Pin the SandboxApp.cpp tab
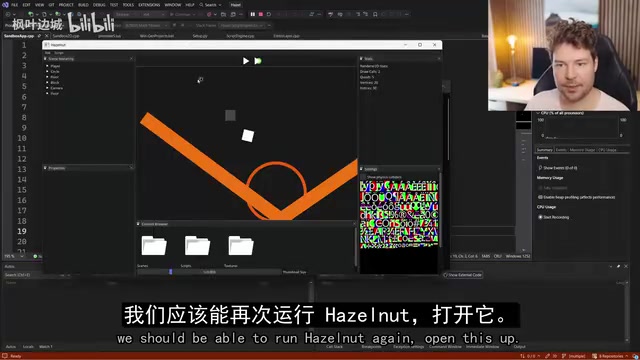The height and width of the screenshot is (360, 640). click(x=39, y=36)
